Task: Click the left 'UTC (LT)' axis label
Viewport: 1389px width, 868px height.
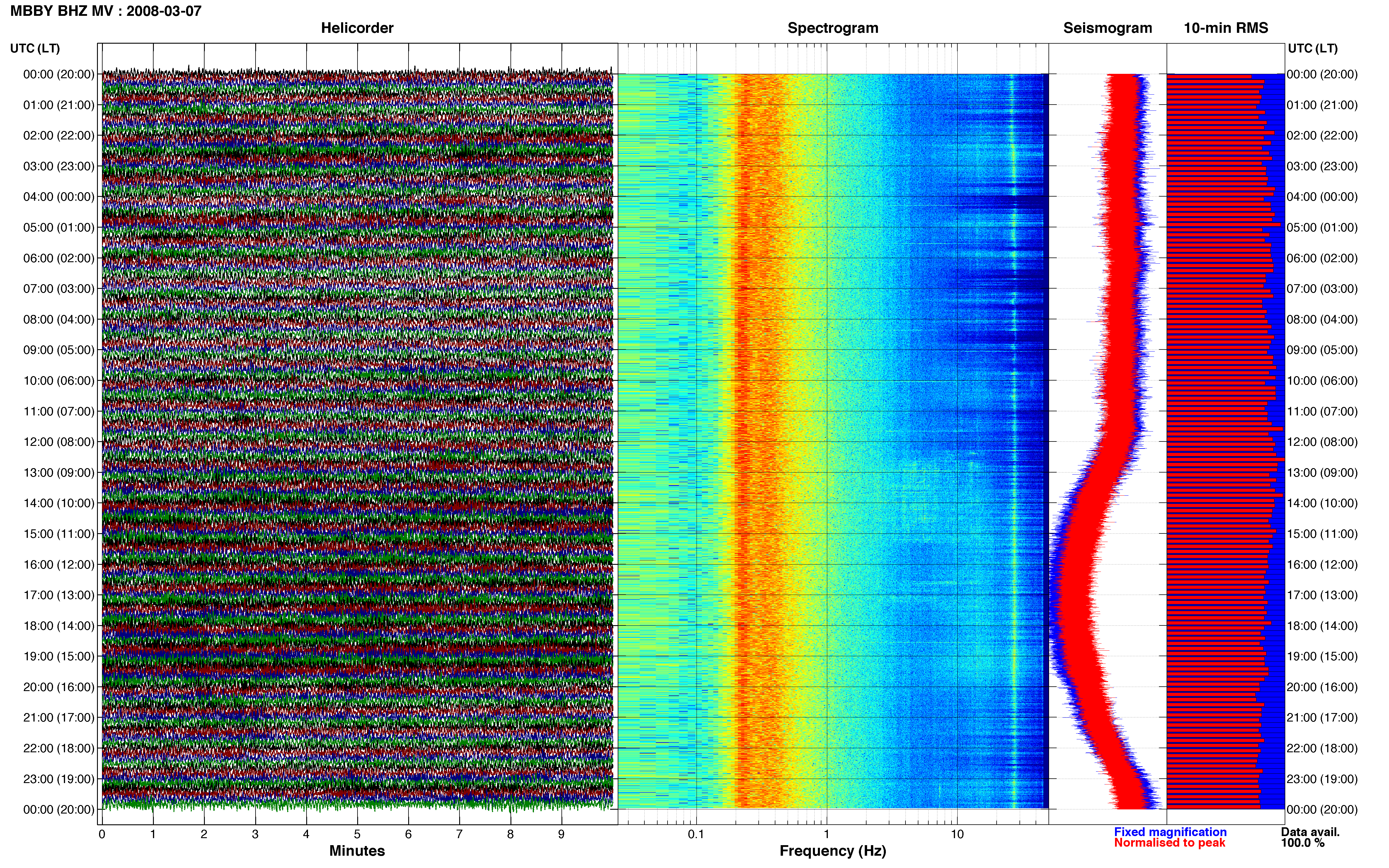Action: tap(35, 48)
